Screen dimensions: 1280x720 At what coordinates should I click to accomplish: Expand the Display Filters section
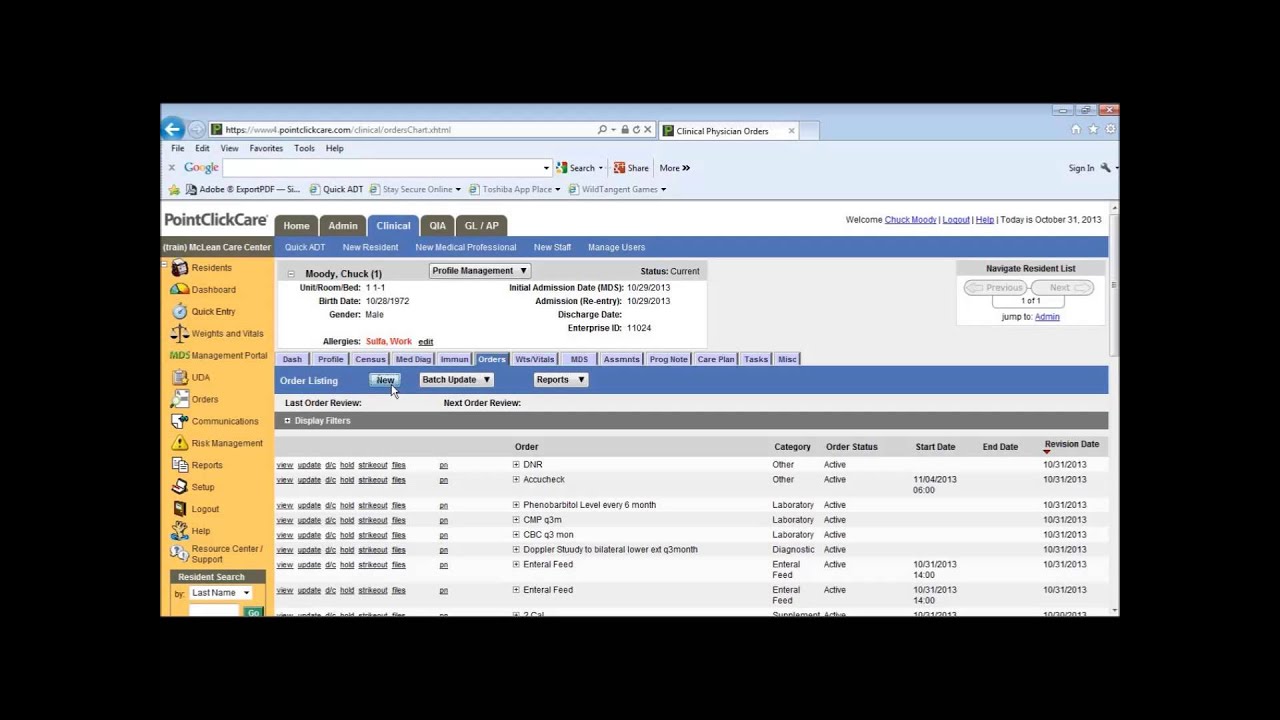[x=287, y=421]
